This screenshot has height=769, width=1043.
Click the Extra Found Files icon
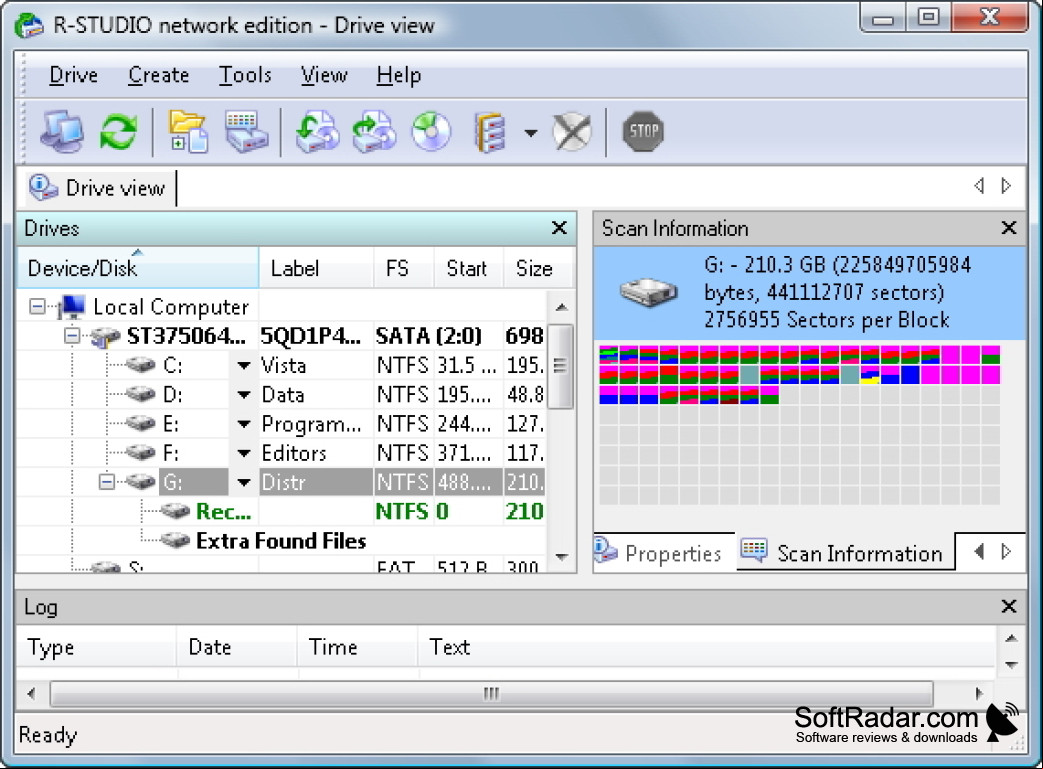176,540
